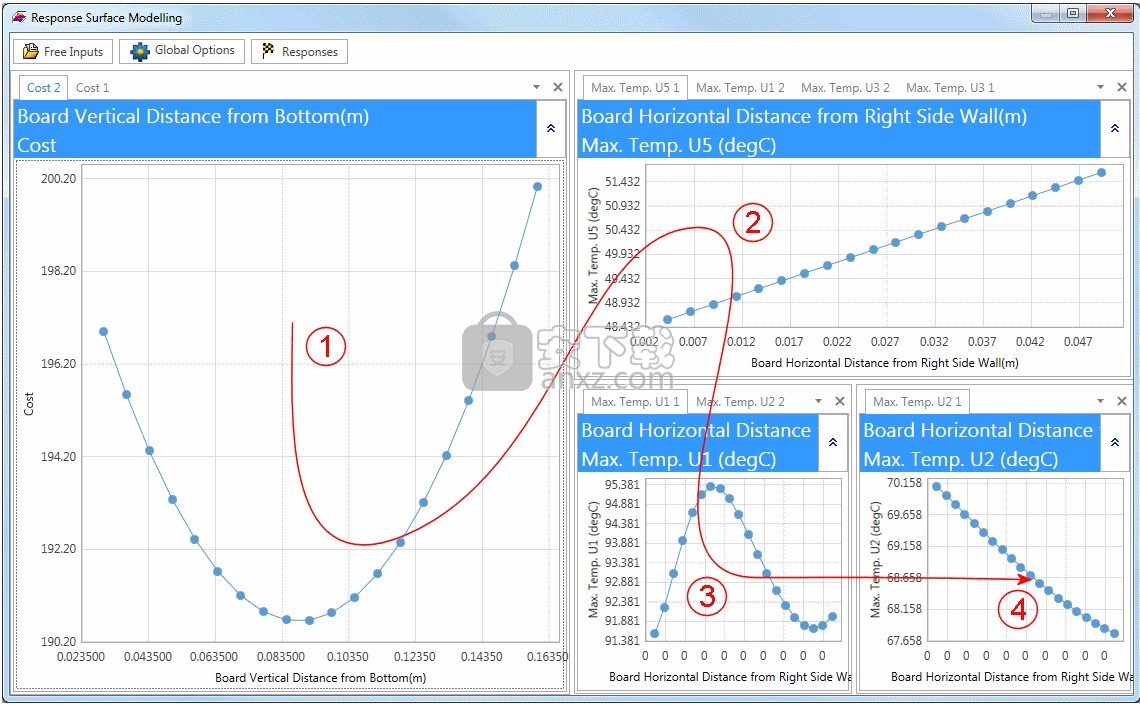Click the 'Max. Temp. U1 (degC)' header text
Viewport: 1140px width, 706px height.
point(679,460)
